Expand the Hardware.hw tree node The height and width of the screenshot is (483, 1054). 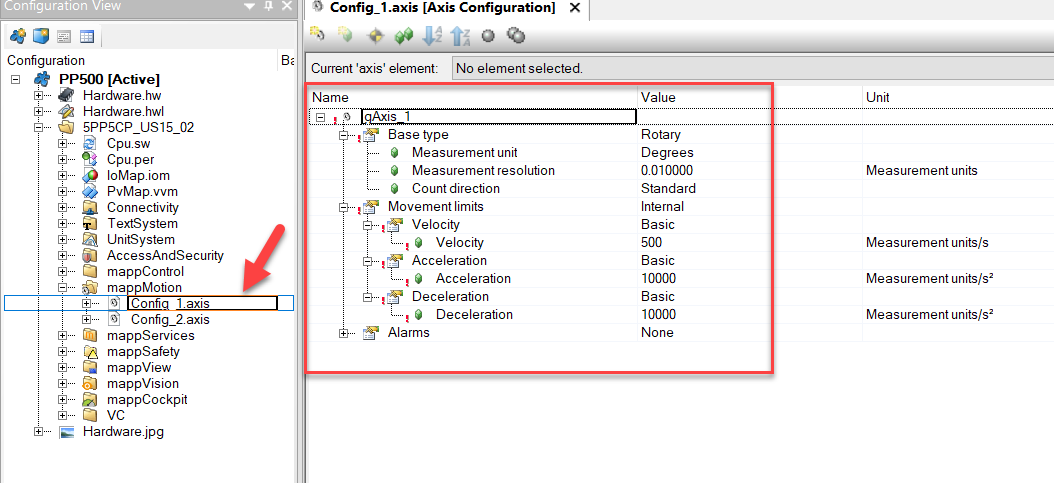pos(38,95)
